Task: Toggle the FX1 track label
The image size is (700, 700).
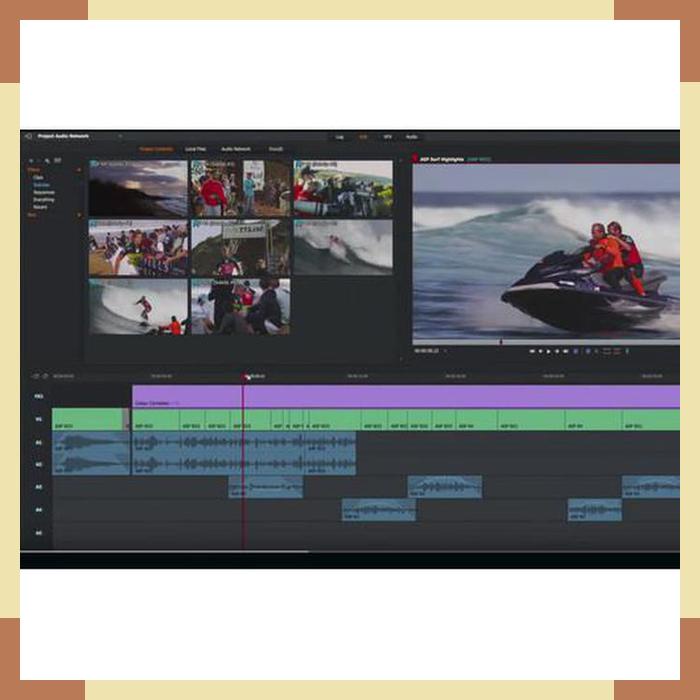Action: point(39,396)
